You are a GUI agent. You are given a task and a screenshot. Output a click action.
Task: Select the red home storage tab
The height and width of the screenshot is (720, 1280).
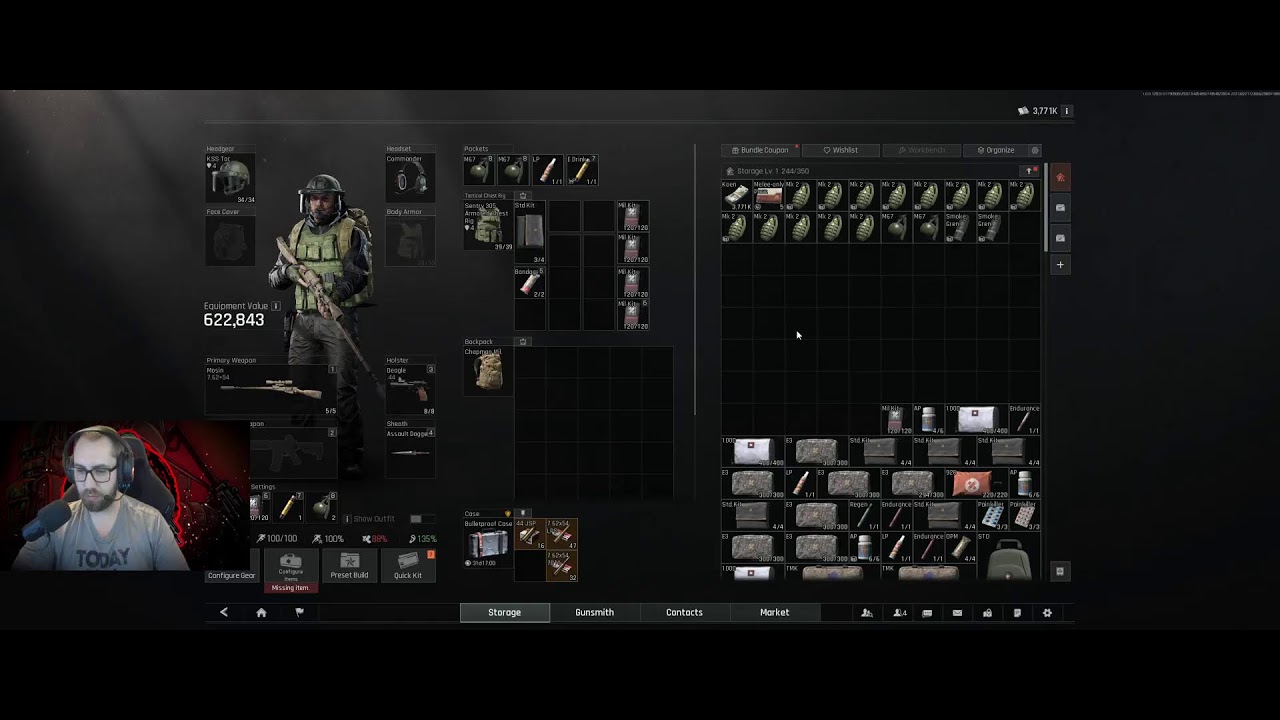[x=1060, y=178]
